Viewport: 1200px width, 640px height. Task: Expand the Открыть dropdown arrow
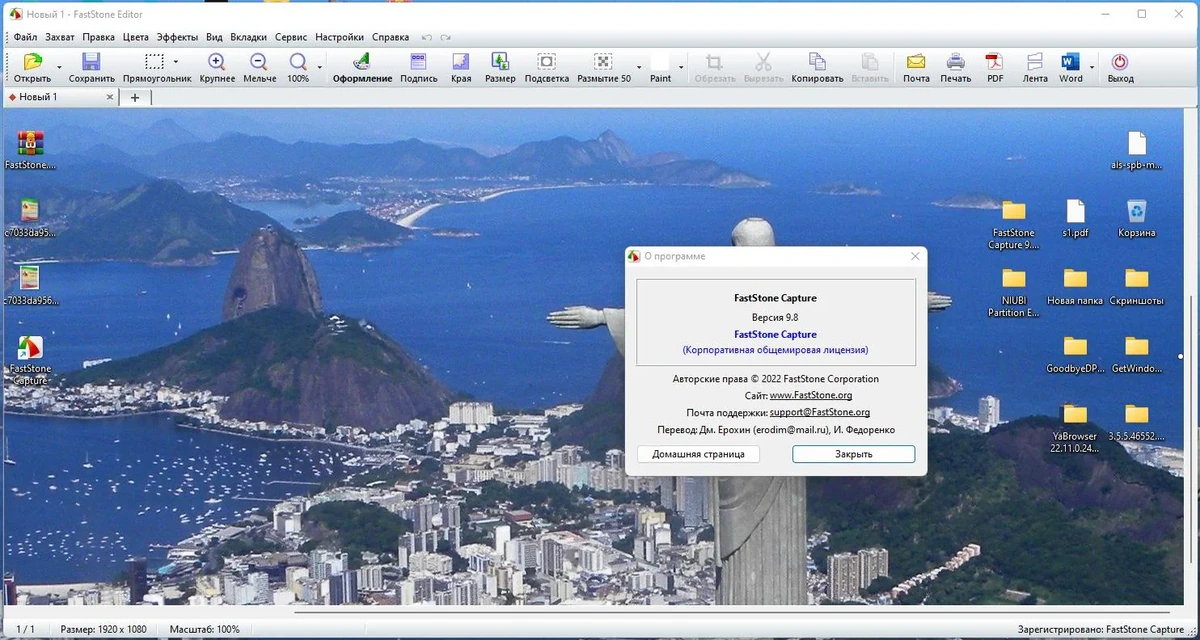(59, 68)
